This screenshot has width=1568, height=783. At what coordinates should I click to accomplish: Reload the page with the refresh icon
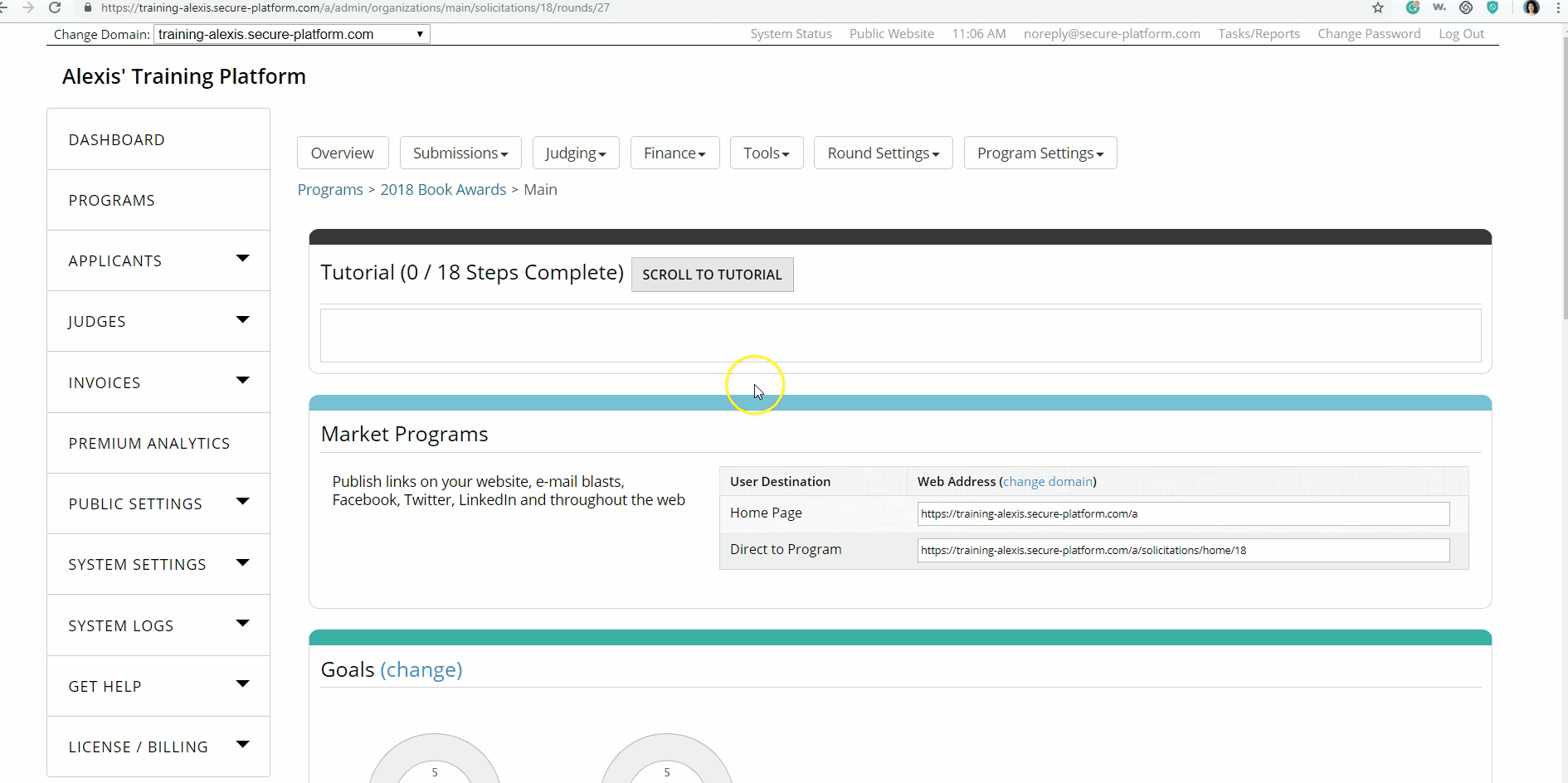(x=55, y=7)
